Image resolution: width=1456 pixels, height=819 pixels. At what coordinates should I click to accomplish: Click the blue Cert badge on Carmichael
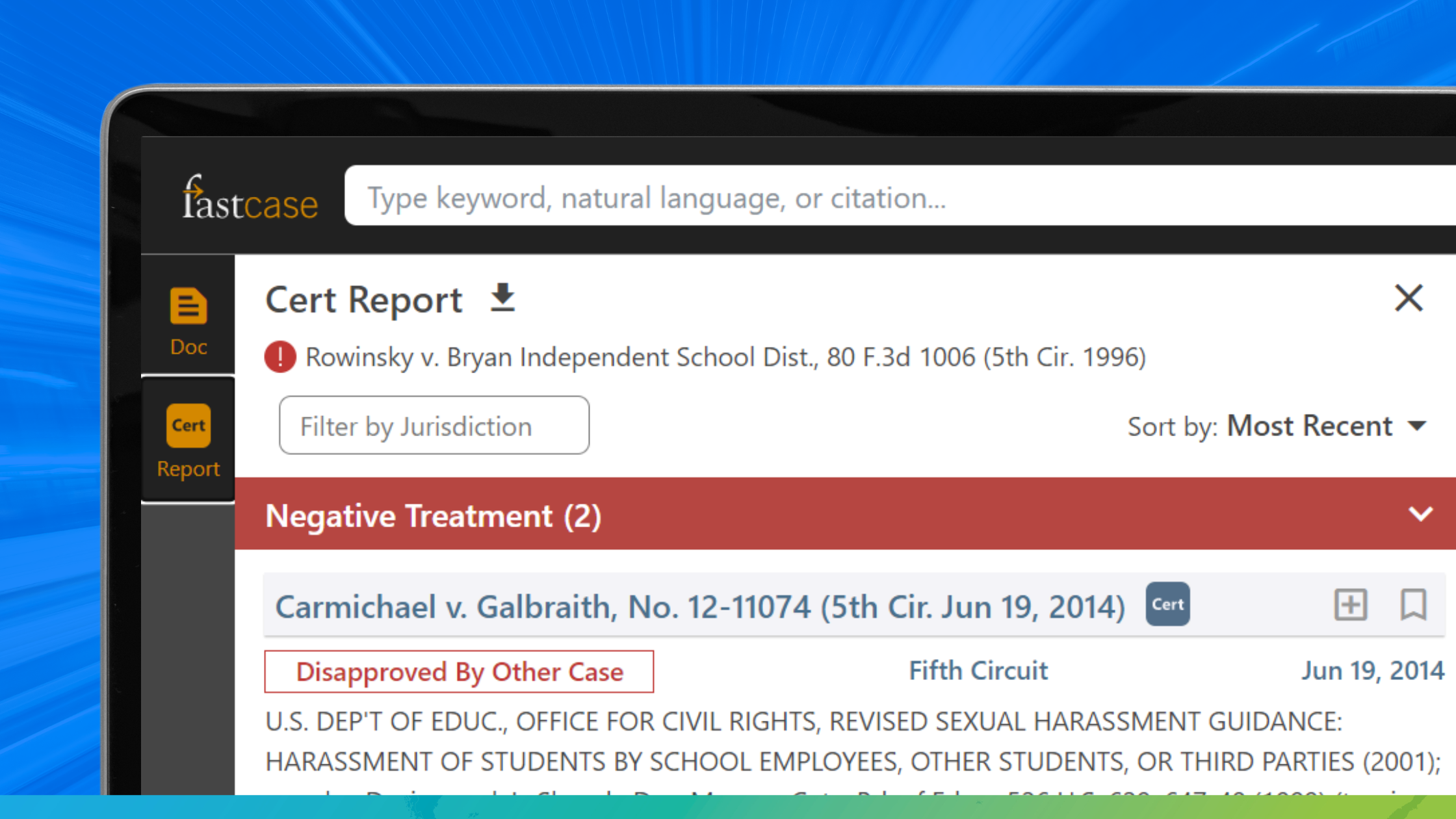click(1167, 604)
